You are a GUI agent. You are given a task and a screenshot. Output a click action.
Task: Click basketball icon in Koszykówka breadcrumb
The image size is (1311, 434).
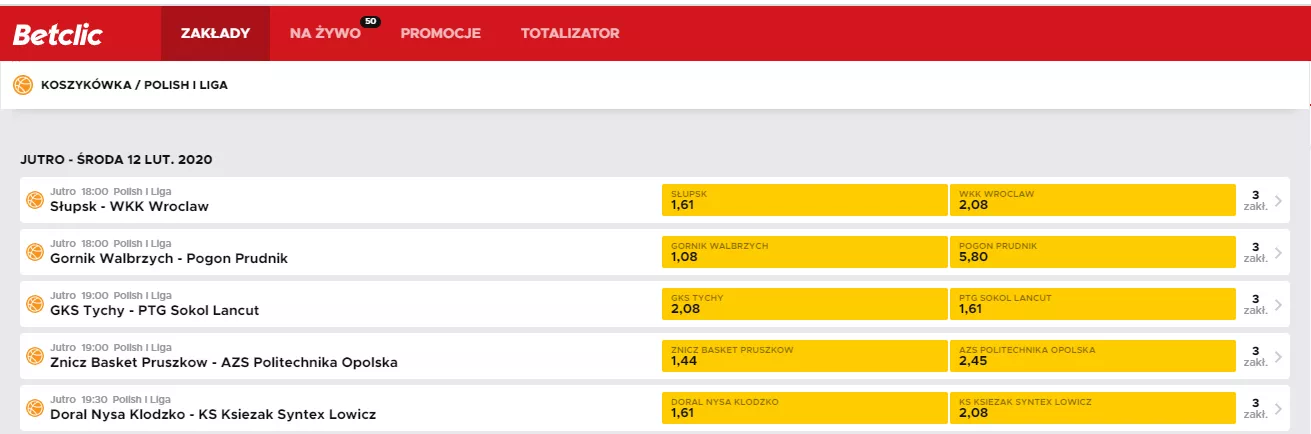(23, 85)
